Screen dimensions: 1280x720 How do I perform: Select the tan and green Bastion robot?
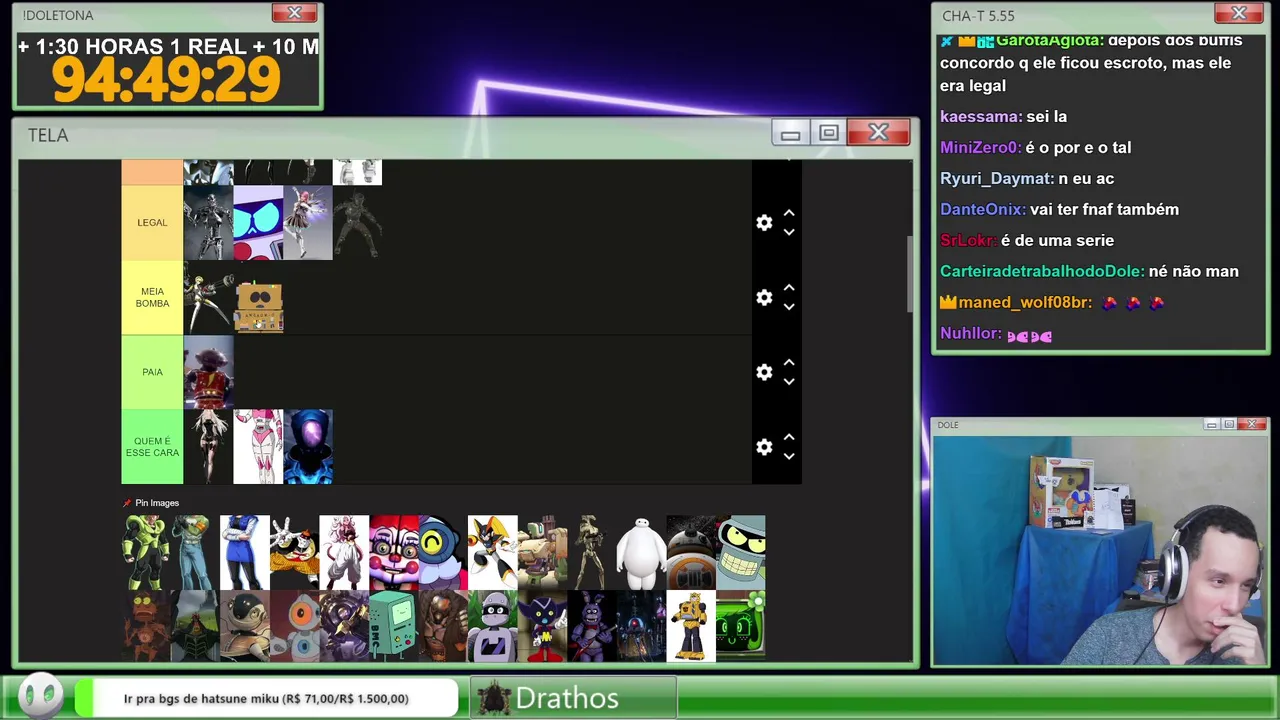(x=542, y=552)
